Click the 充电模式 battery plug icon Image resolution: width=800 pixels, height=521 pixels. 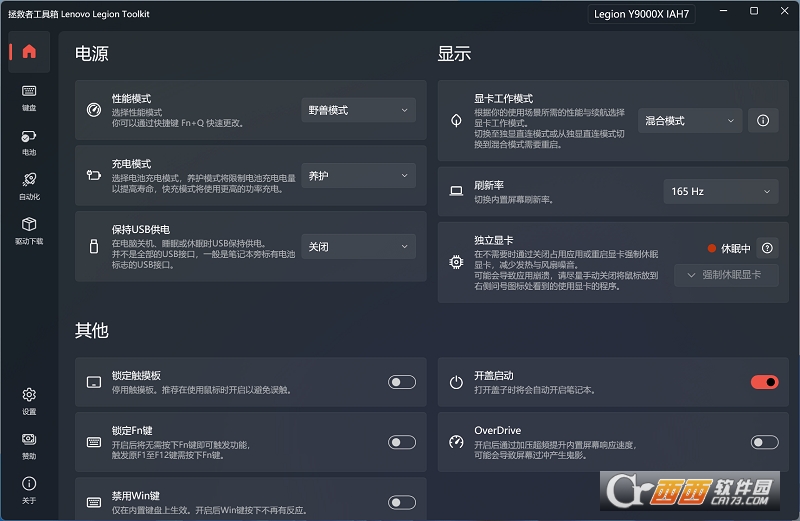pyautogui.click(x=94, y=176)
